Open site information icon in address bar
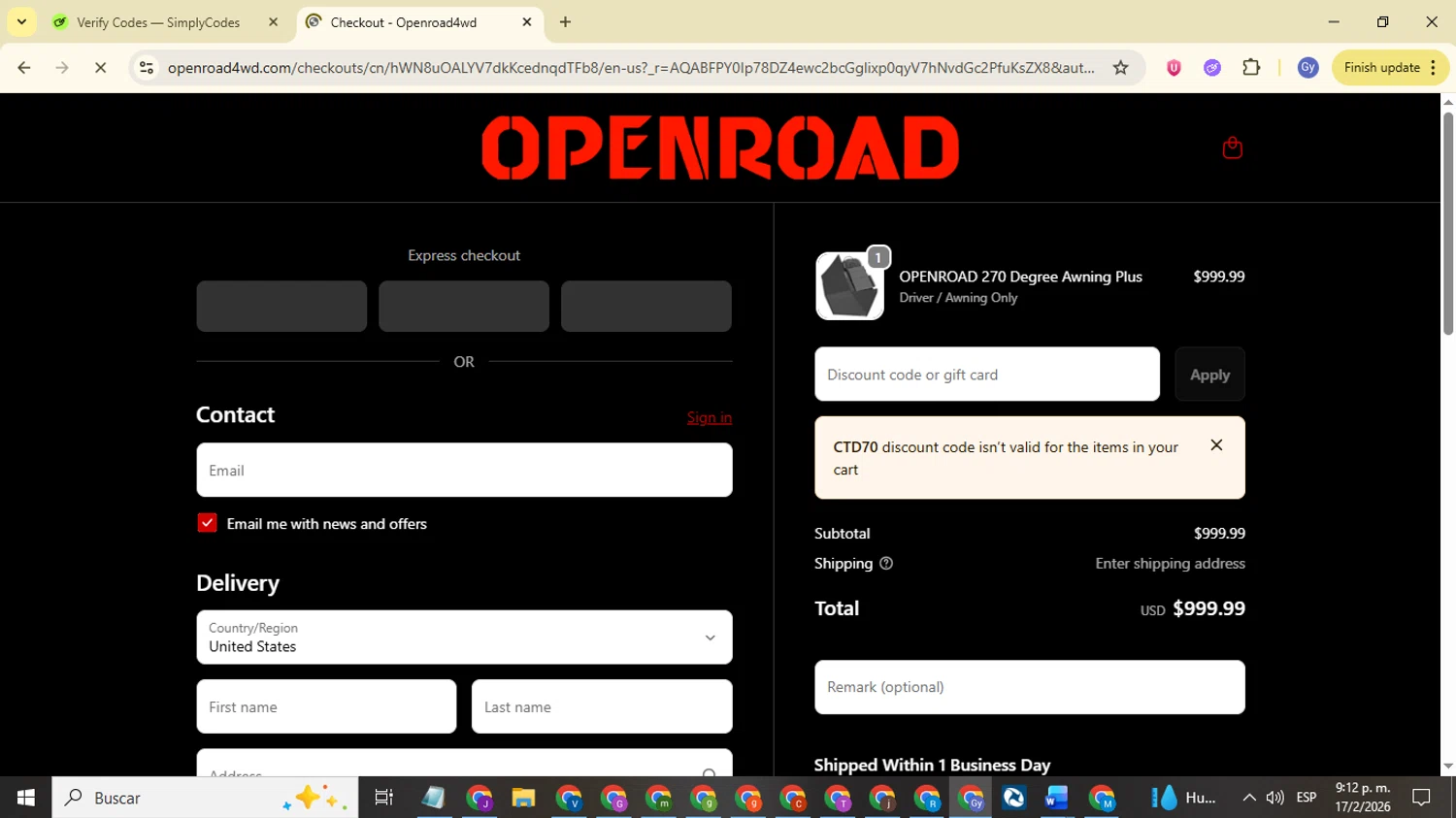The height and width of the screenshot is (818, 1456). coord(147,68)
